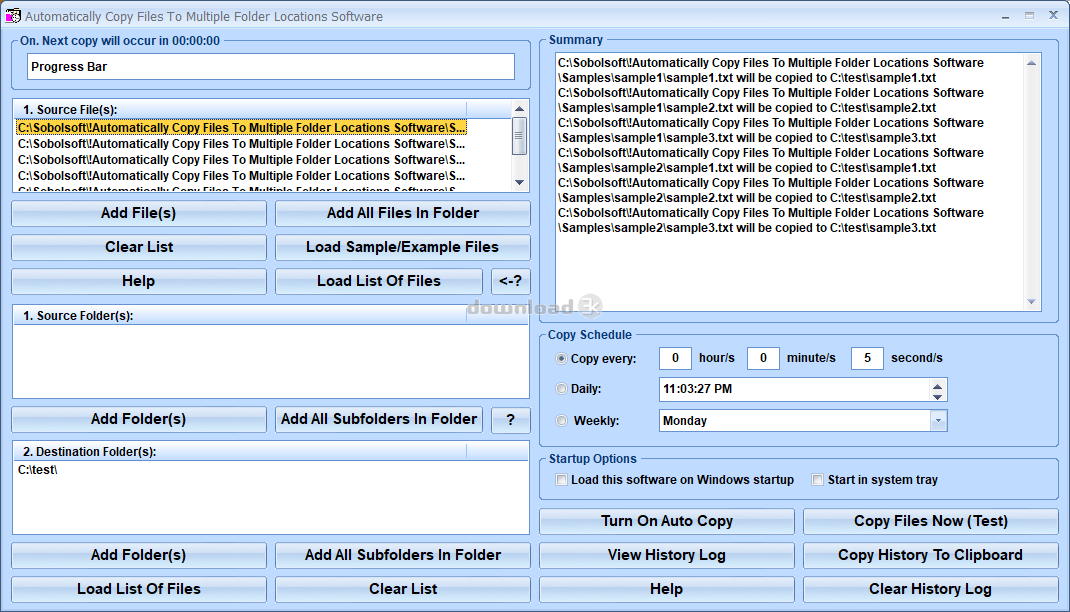Add Folder(s) to the source folders

pos(139,419)
